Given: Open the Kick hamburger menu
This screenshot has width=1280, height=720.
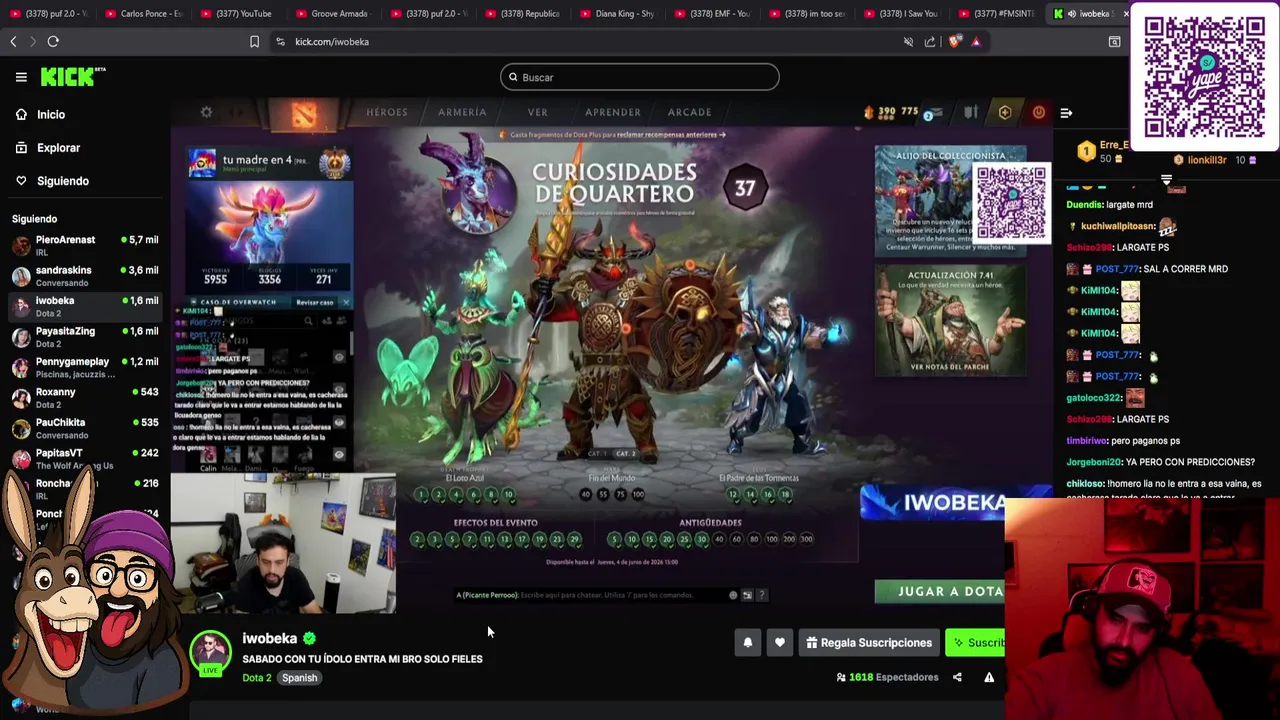Looking at the screenshot, I should tap(21, 77).
